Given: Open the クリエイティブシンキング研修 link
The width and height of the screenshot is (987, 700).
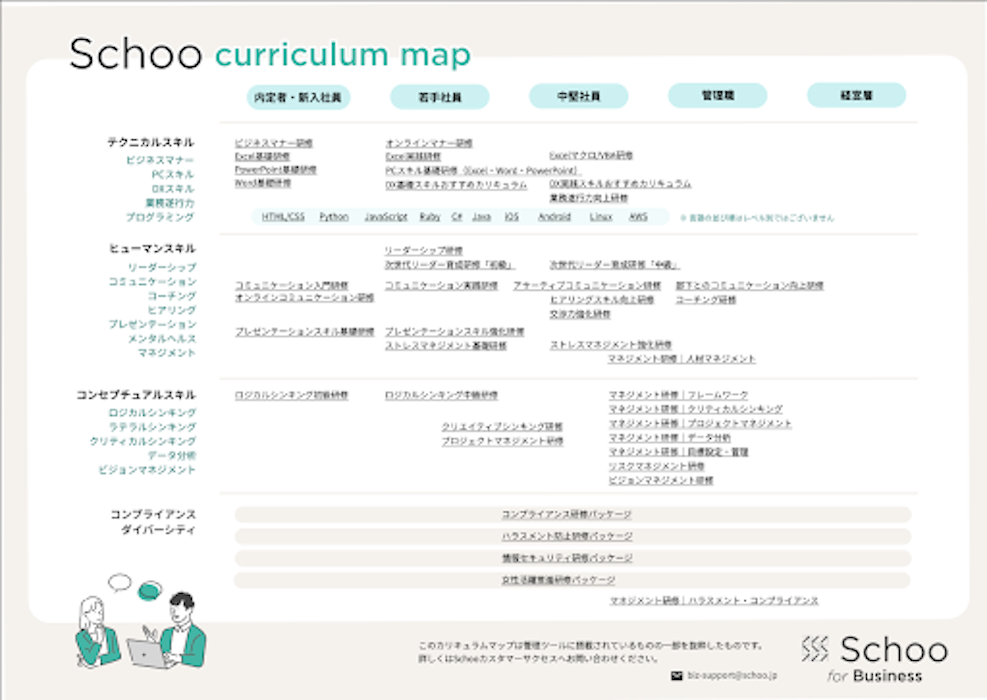Looking at the screenshot, I should 502,427.
